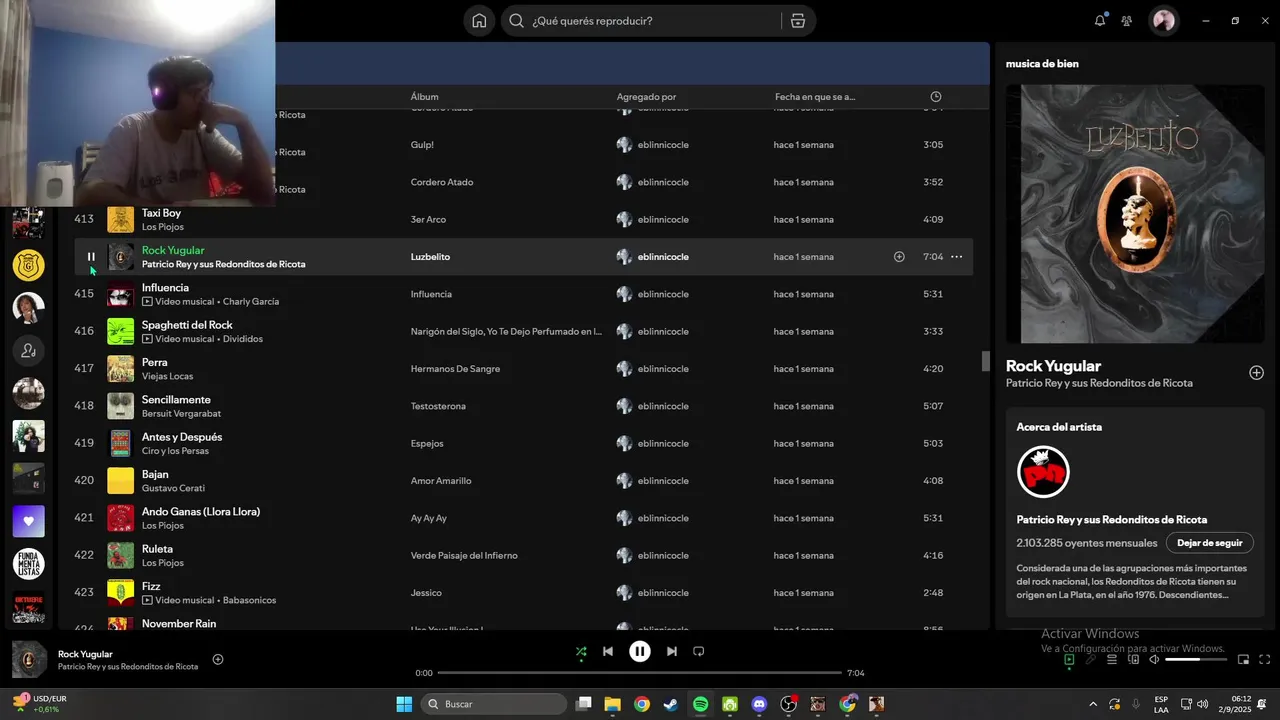Open the Charly García artist link
The image size is (1280, 720).
[x=251, y=302]
